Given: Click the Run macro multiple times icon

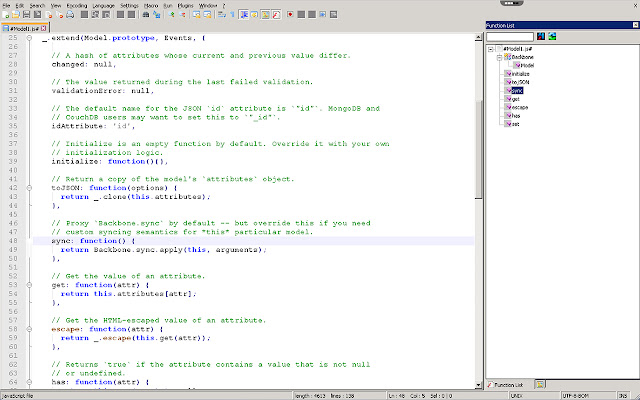Looking at the screenshot, I should (322, 15).
